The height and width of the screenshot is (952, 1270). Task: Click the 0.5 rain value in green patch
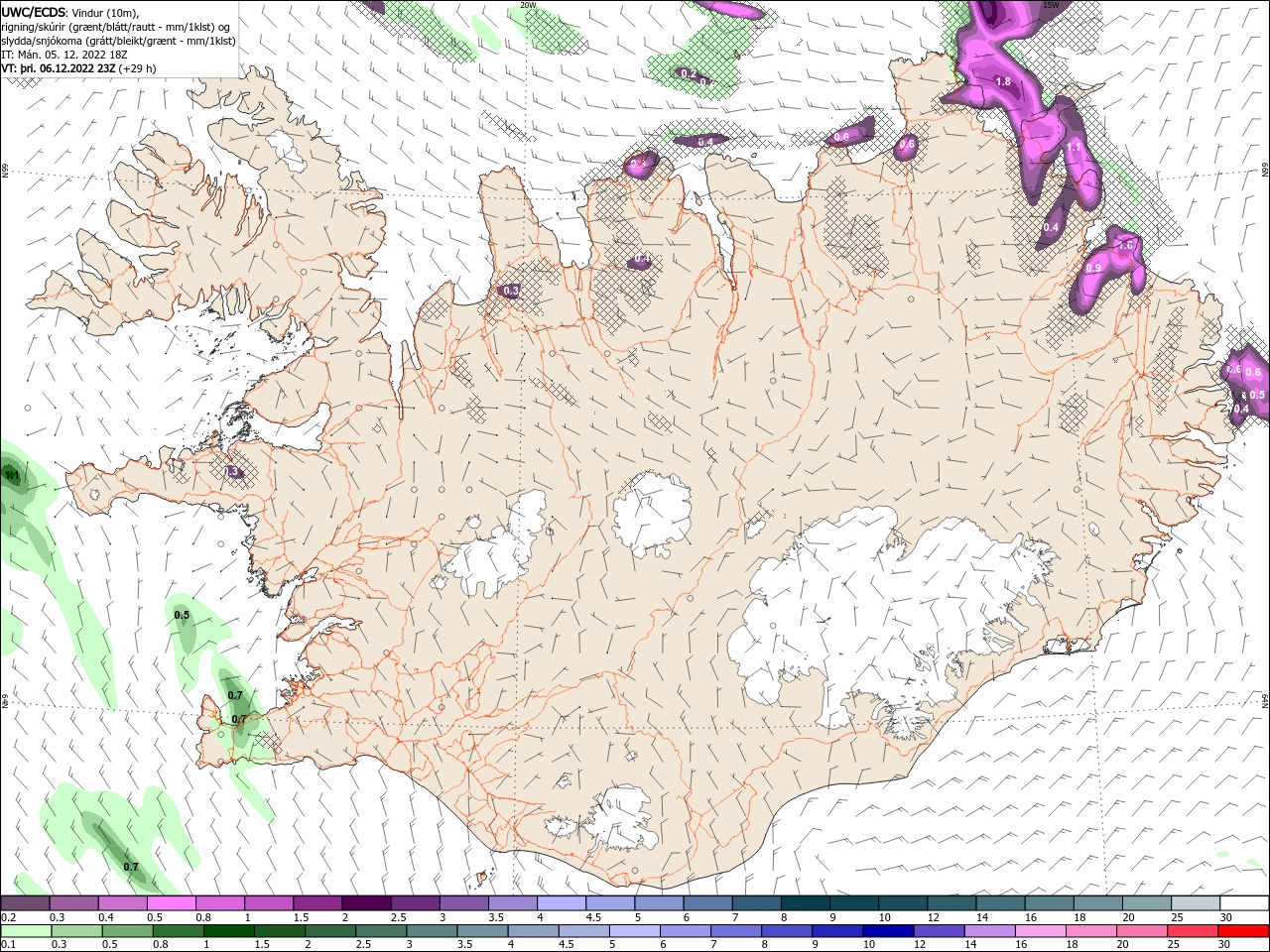point(182,615)
